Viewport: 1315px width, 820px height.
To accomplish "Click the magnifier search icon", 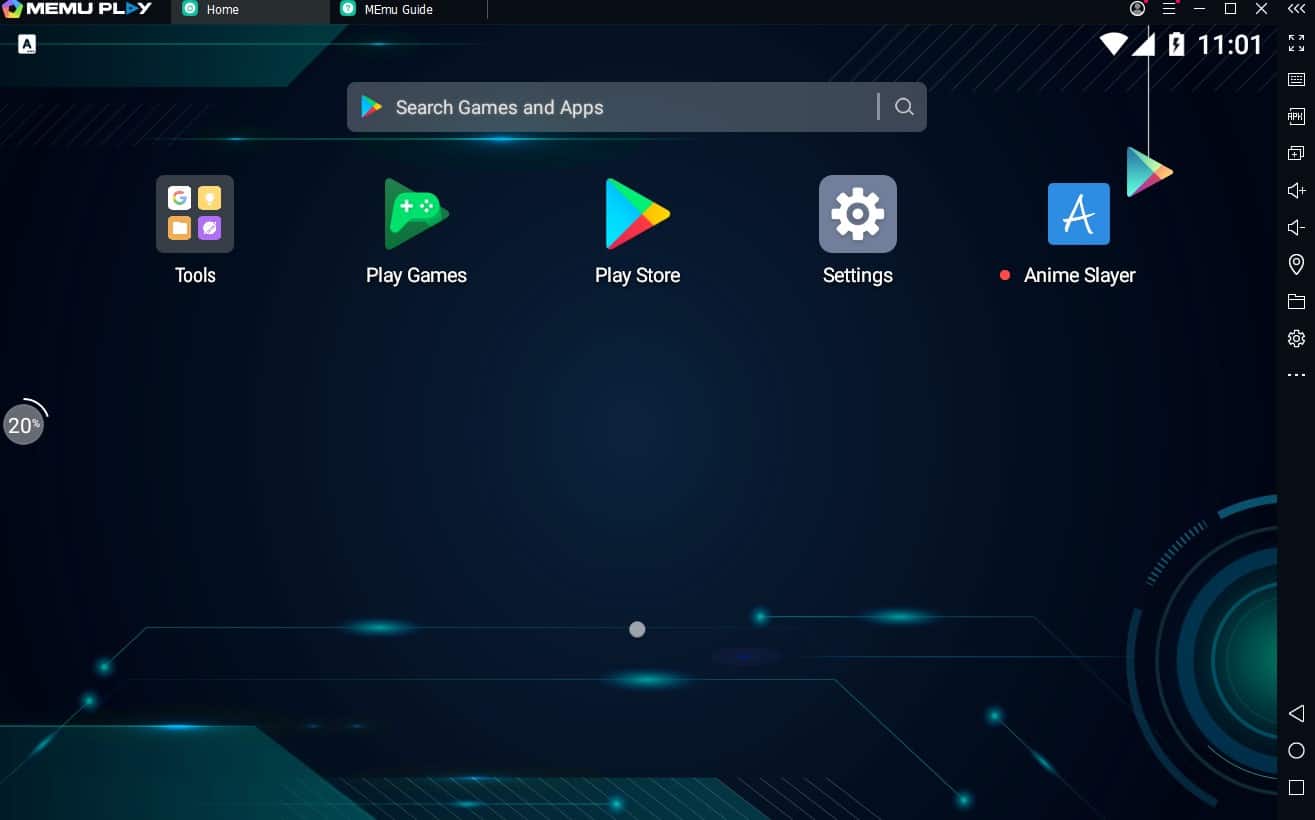I will tap(904, 107).
